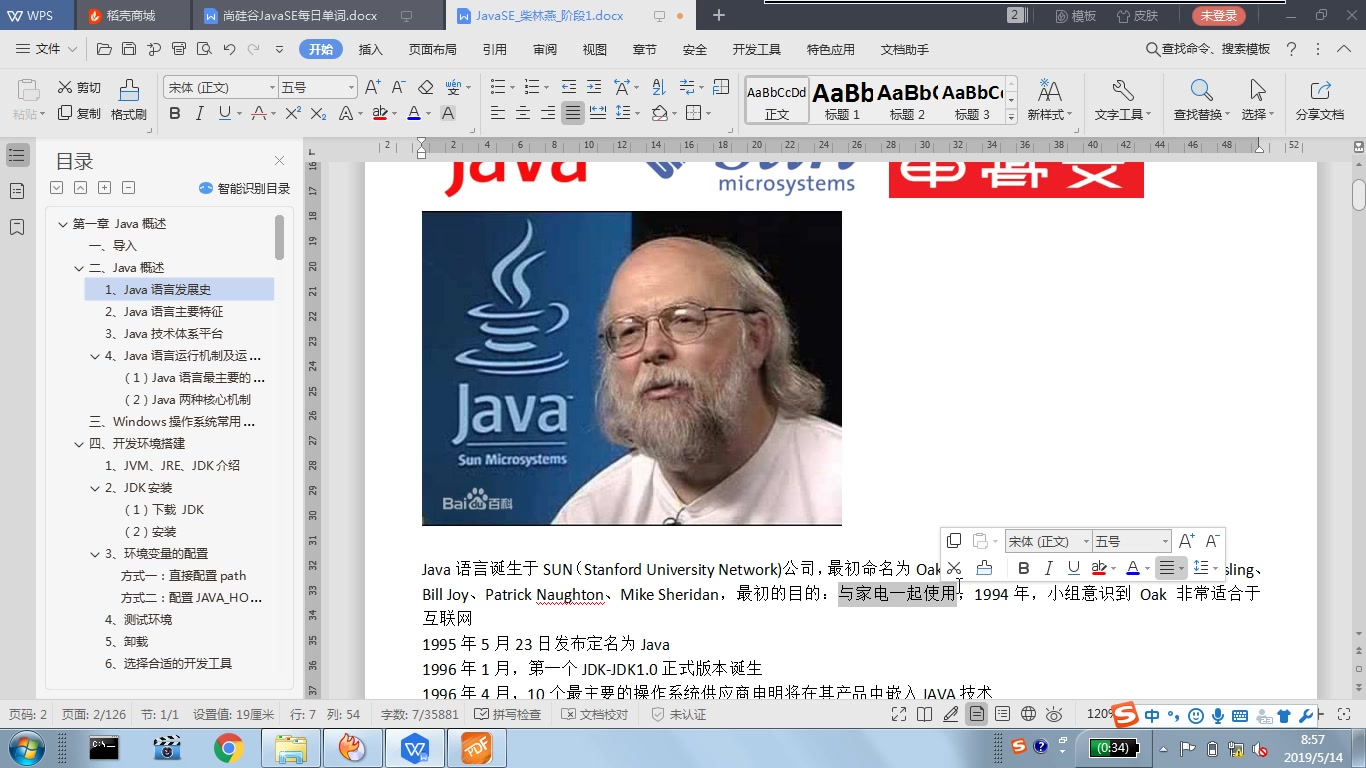Open the 插入 ribbon tab
This screenshot has width=1366, height=768.
pyautogui.click(x=371, y=49)
